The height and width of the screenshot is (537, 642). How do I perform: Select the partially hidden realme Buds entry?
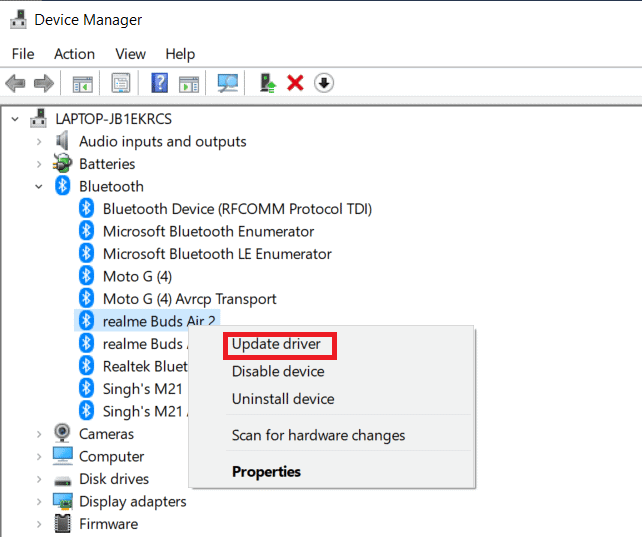coord(145,344)
